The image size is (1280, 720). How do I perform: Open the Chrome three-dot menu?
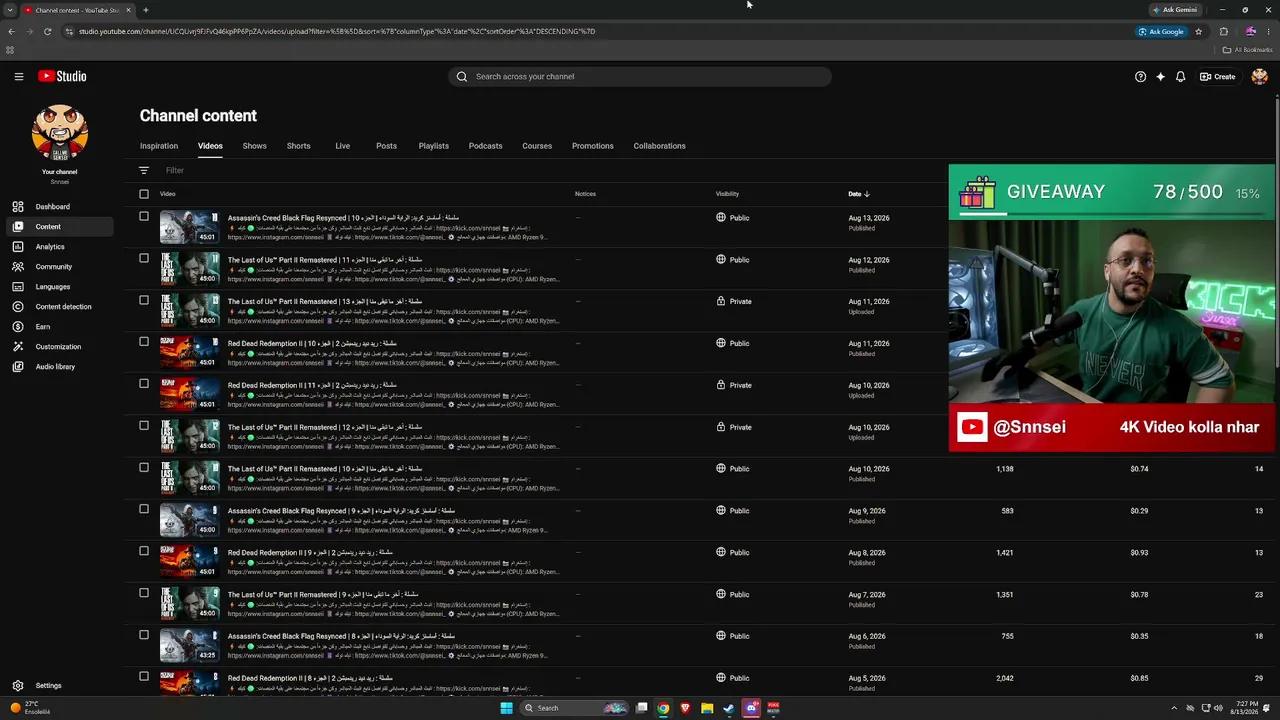click(1268, 31)
